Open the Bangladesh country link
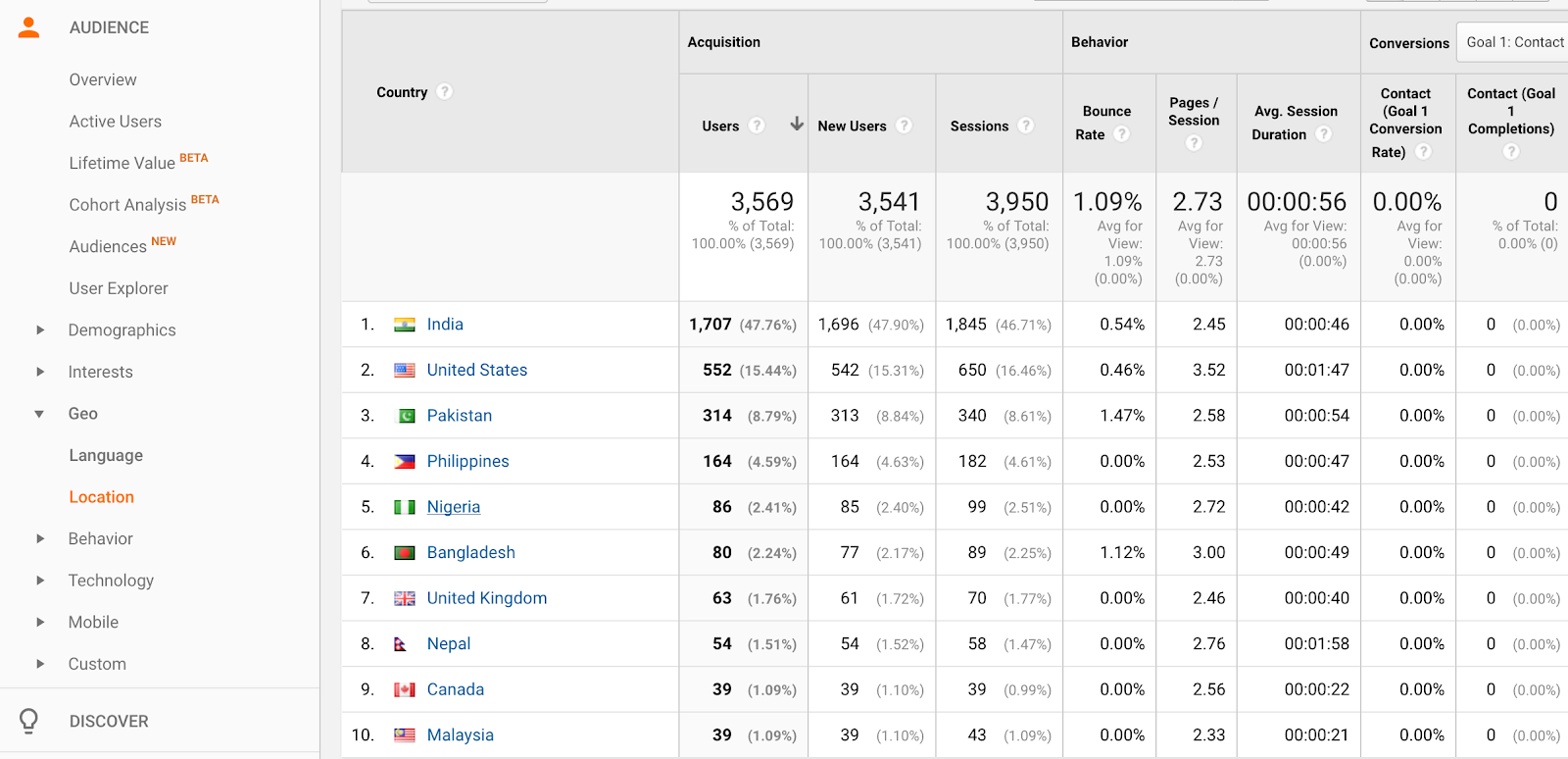 click(471, 552)
